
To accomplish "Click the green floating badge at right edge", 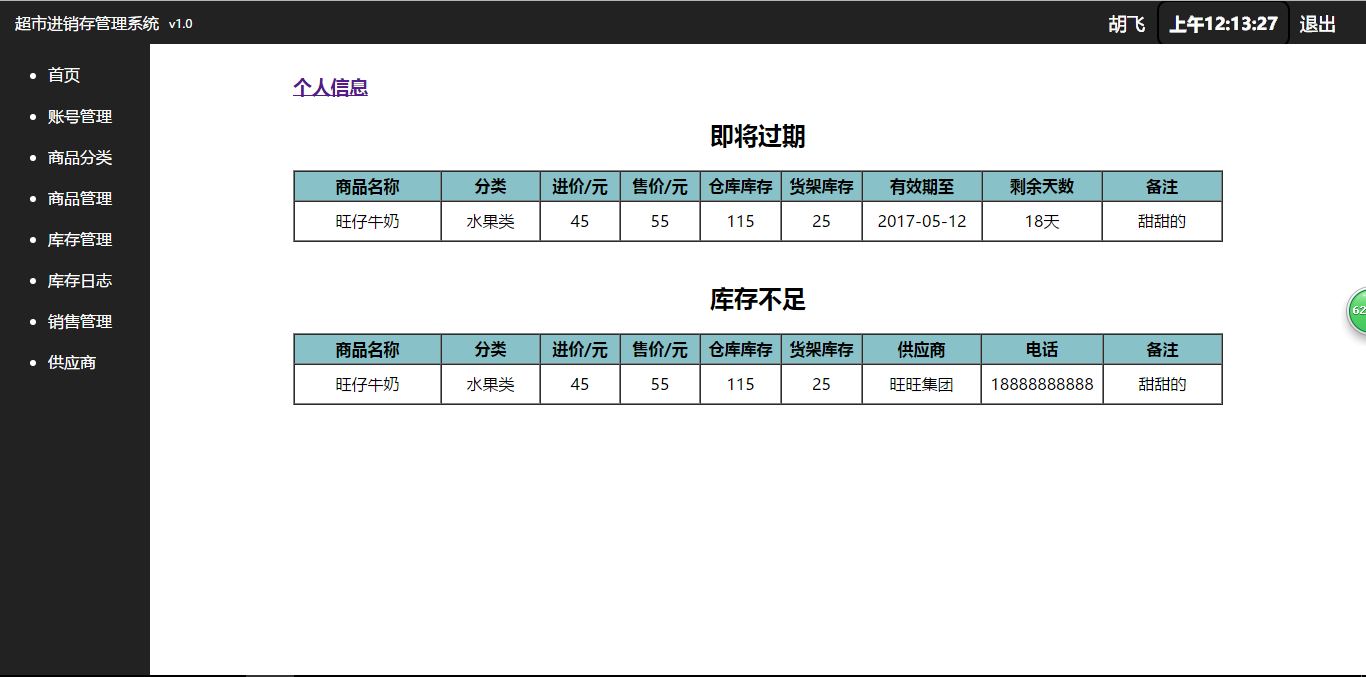I will pos(1357,311).
